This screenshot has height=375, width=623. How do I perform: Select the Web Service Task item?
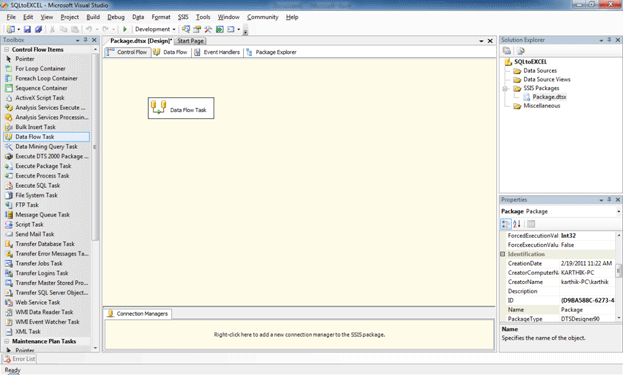pos(37,302)
